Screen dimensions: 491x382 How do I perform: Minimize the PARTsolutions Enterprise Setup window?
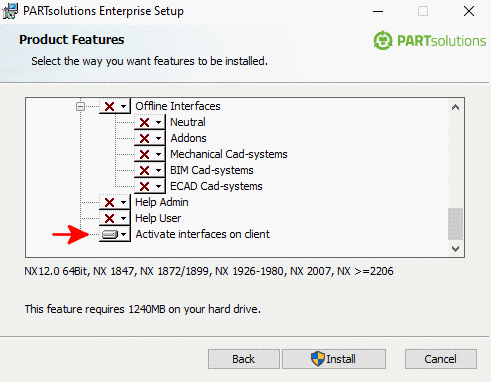[x=378, y=11]
